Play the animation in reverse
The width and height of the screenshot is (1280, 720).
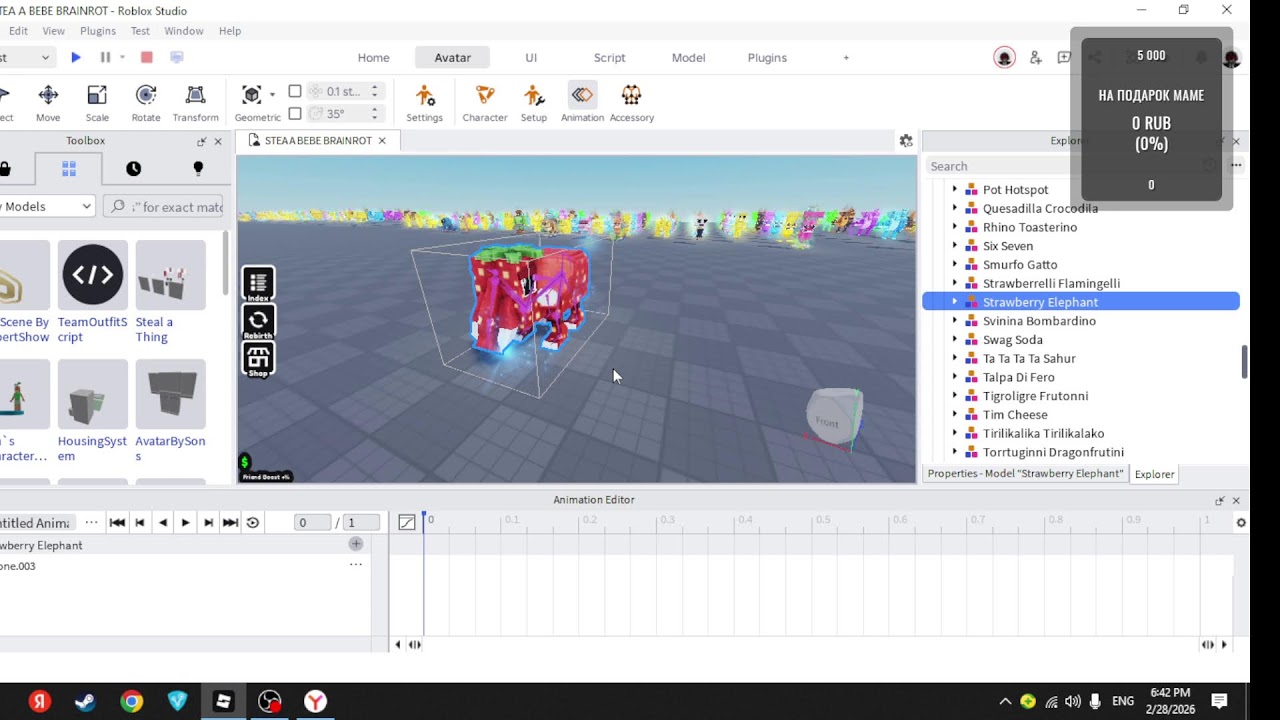[x=163, y=522]
